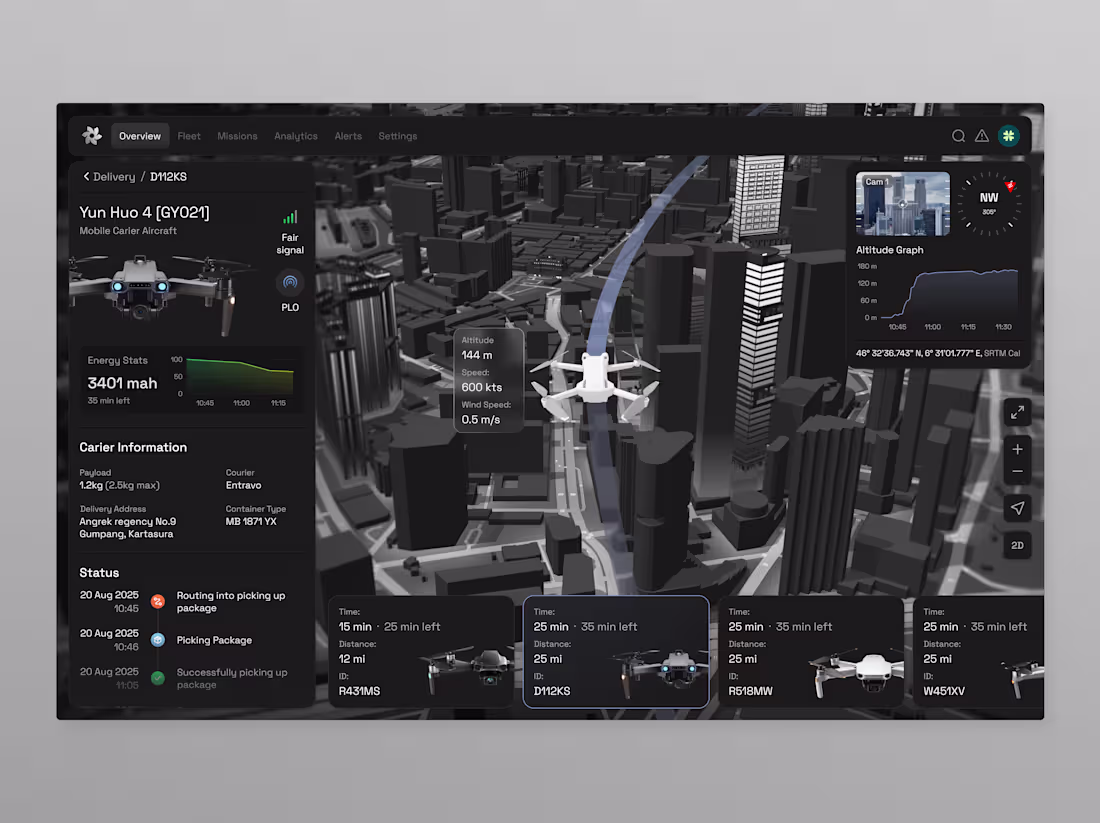Click the location arrow navigation icon on map
This screenshot has height=823, width=1100.
click(1017, 508)
